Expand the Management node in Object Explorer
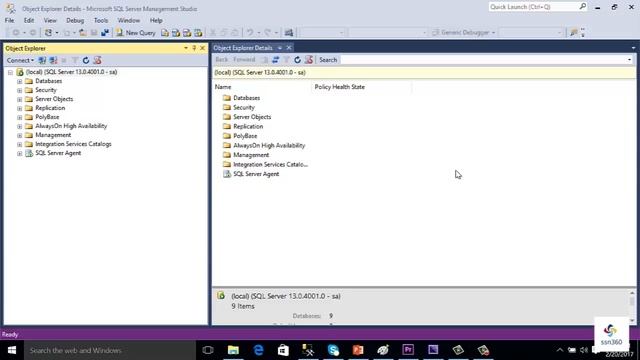 click(x=19, y=135)
